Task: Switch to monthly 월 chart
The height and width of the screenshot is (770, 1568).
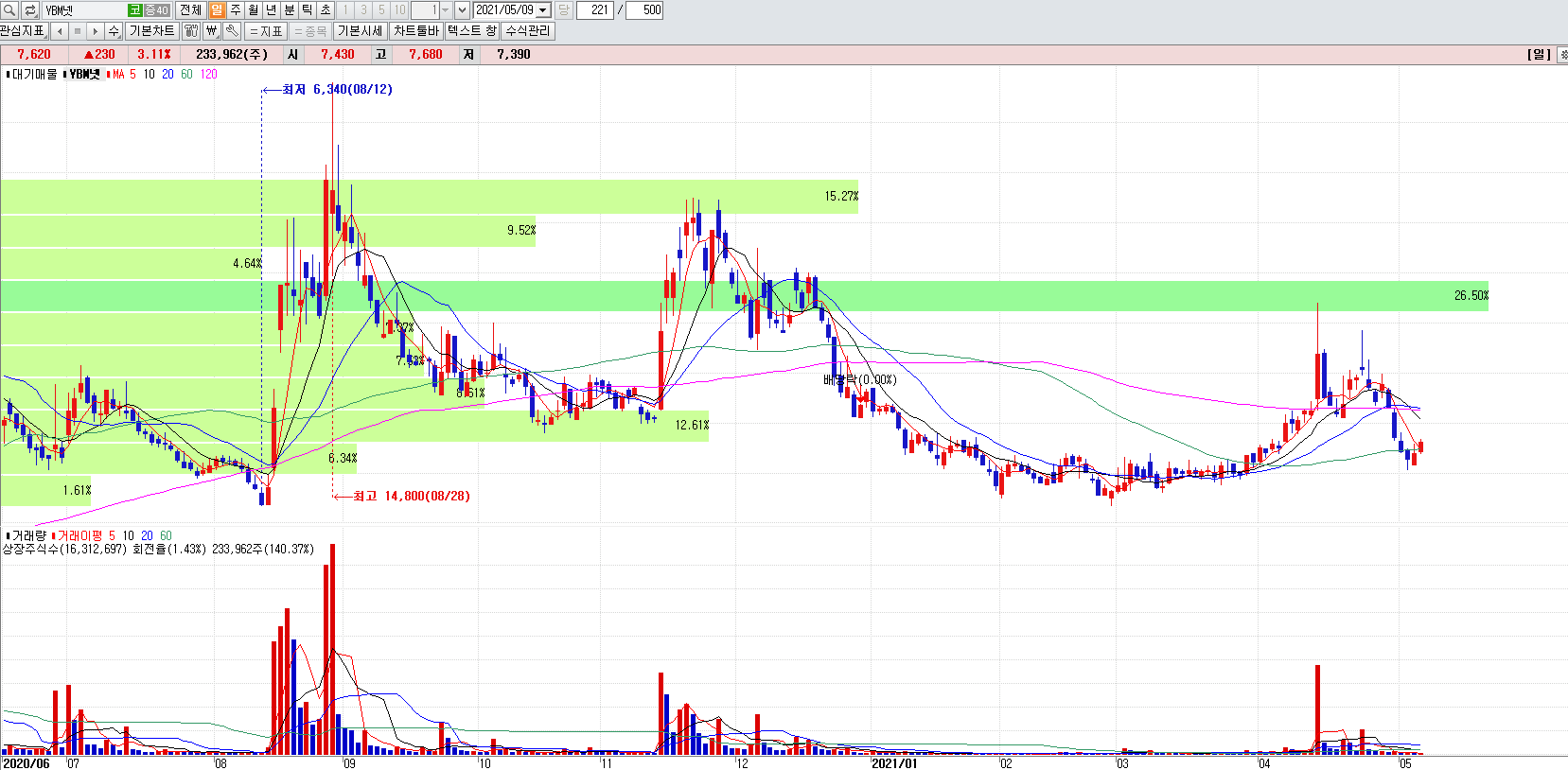Action: (x=254, y=9)
